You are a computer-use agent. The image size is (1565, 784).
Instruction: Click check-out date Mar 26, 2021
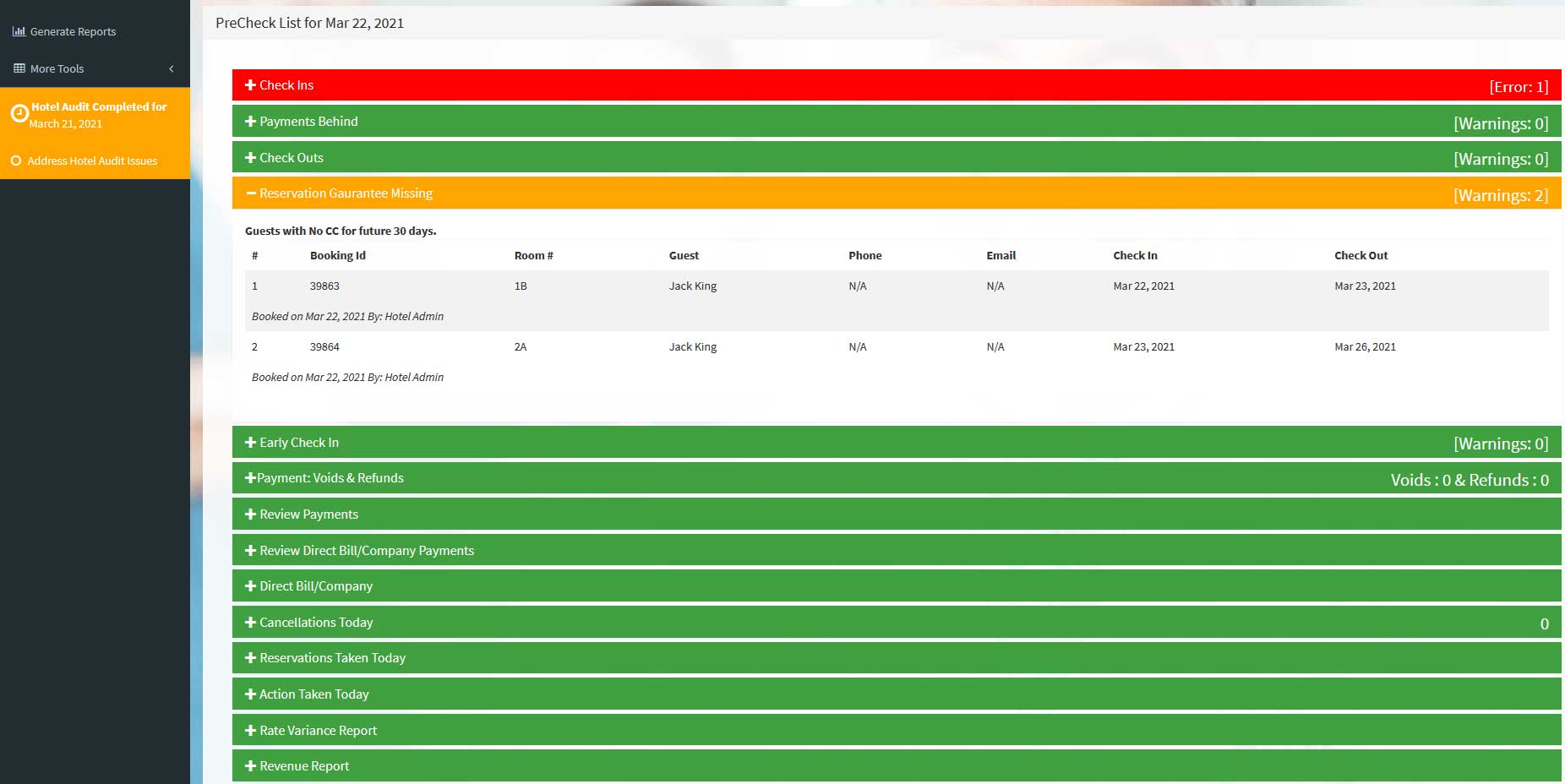[1365, 346]
